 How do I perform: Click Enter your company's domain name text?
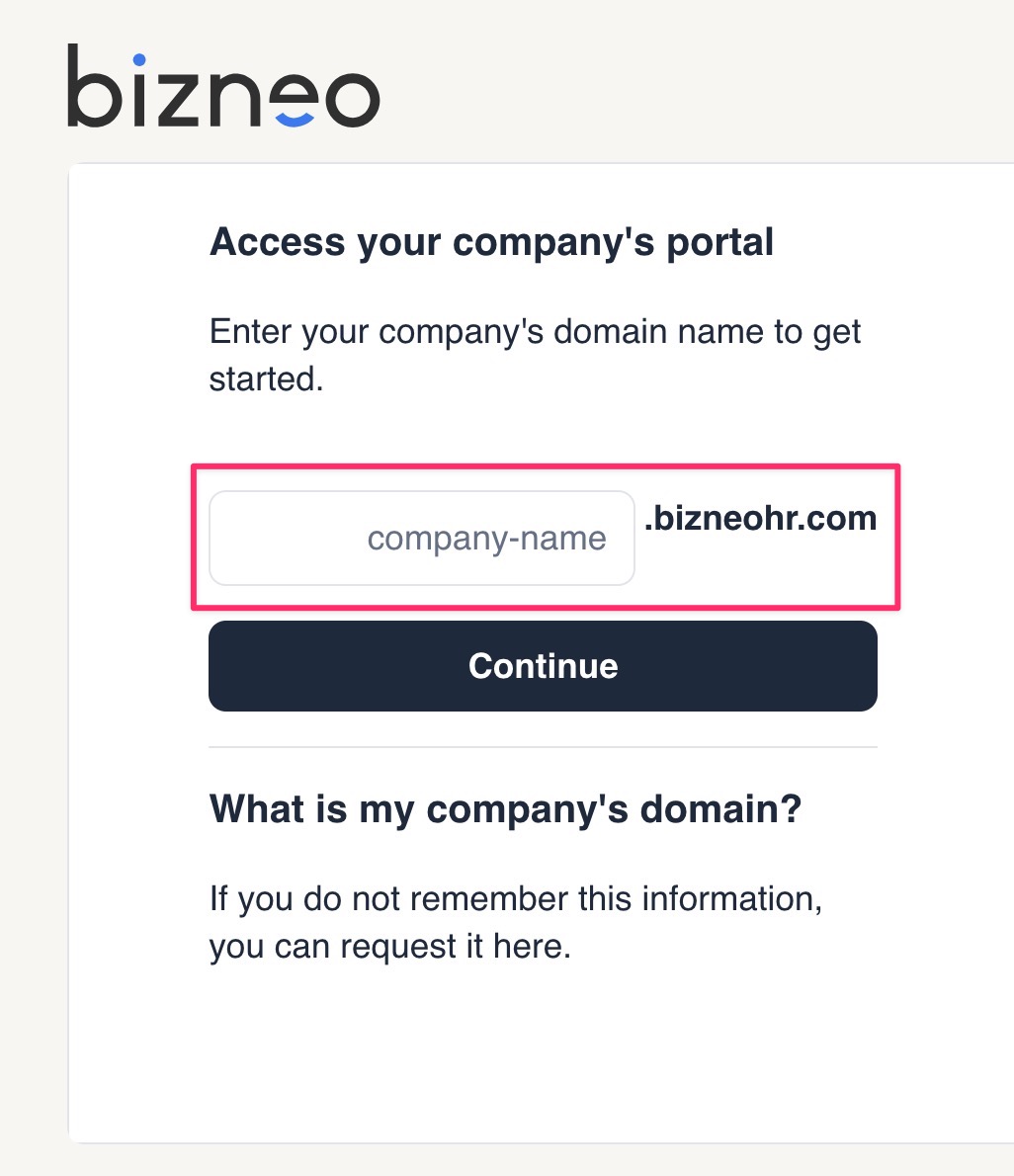[534, 355]
